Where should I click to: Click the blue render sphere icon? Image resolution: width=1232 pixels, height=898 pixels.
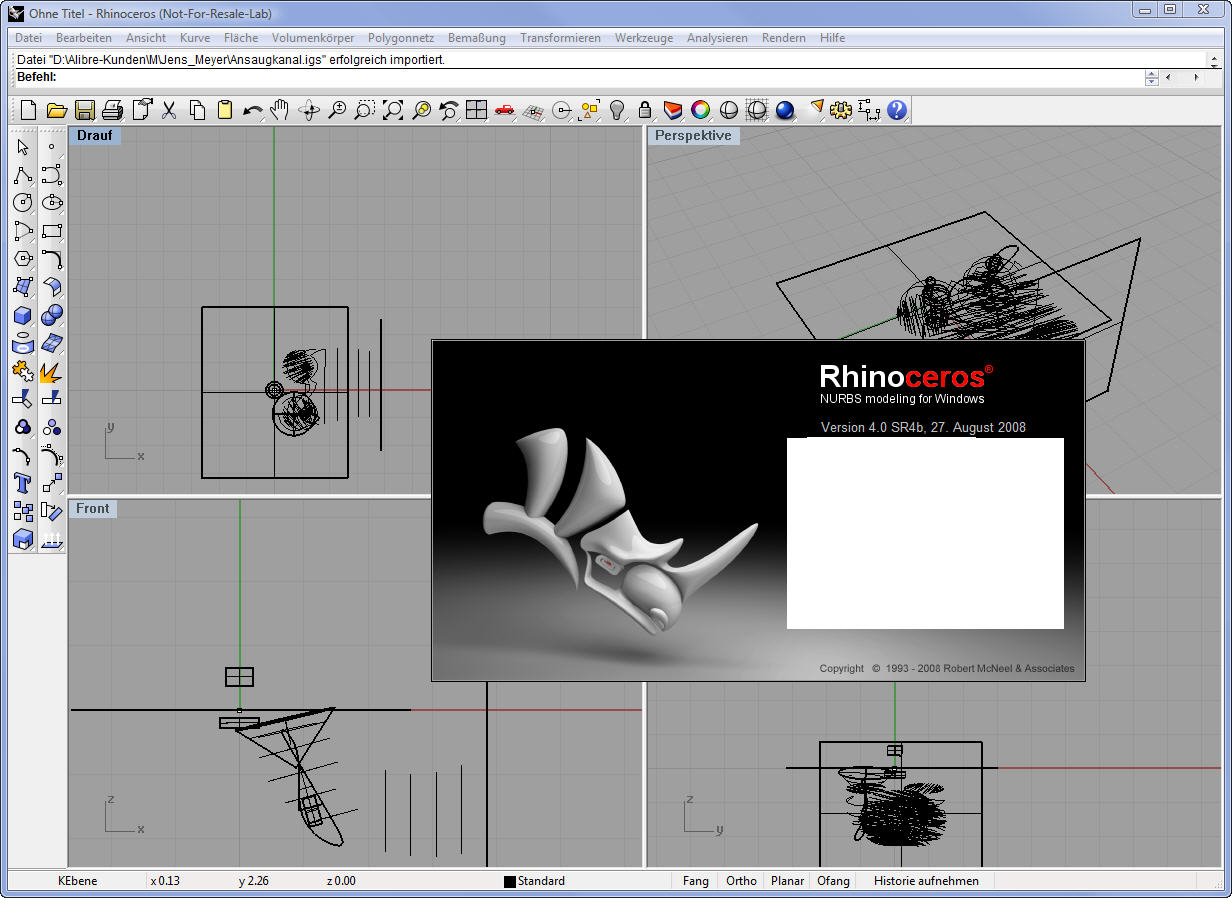[x=785, y=110]
